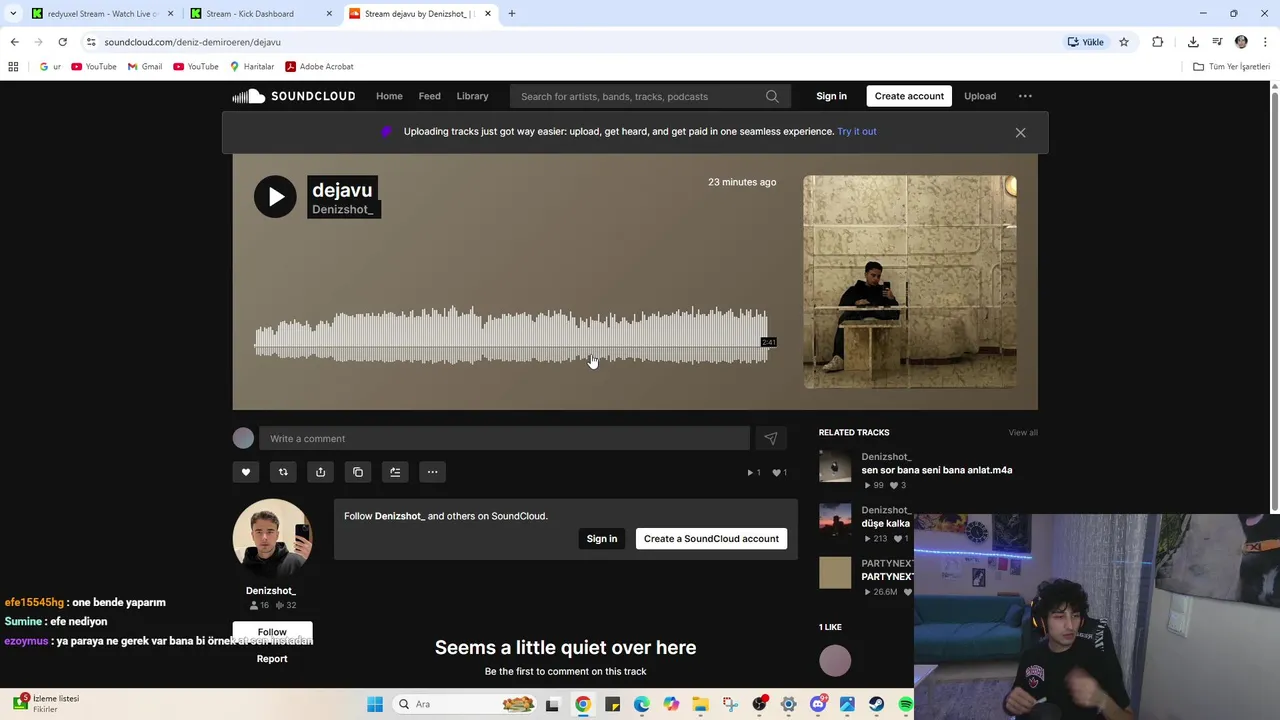The image size is (1280, 720).
Task: Seek in the track waveform
Action: pyautogui.click(x=511, y=335)
